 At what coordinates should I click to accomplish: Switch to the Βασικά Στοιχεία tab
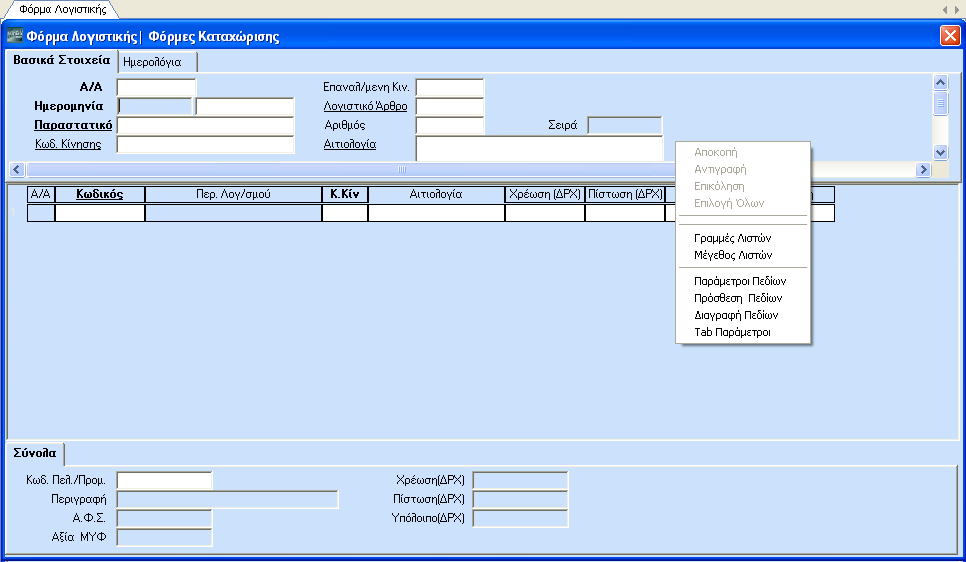point(61,60)
